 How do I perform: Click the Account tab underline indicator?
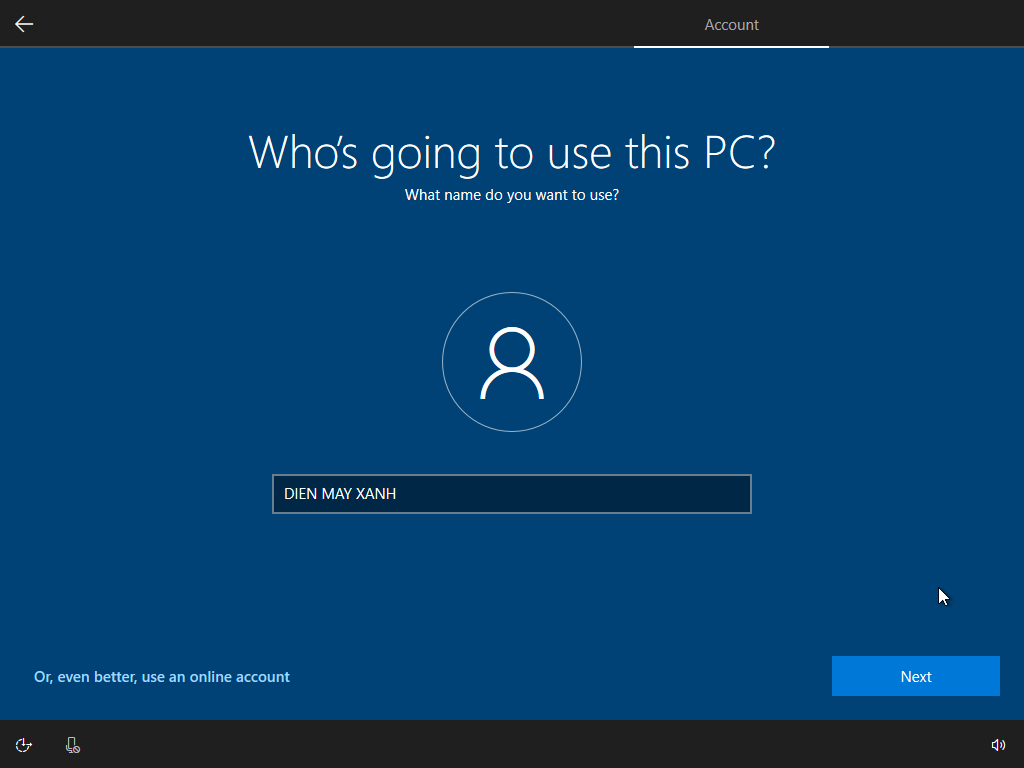point(731,46)
